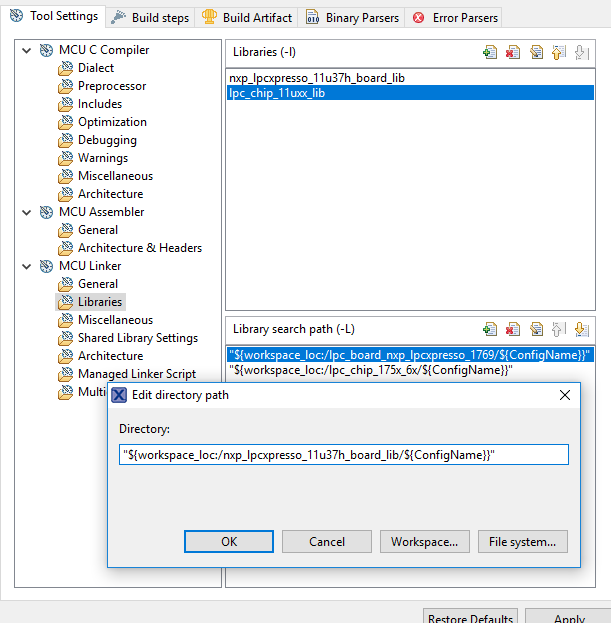The width and height of the screenshot is (611, 623).
Task: Select the lpc_board_nxp_lpcxpresso_1769 search path
Action: pyautogui.click(x=410, y=355)
